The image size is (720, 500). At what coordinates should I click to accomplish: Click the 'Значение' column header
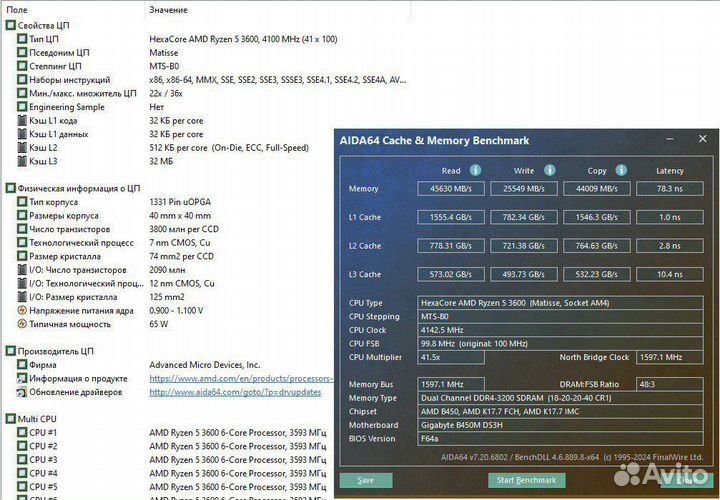(168, 10)
